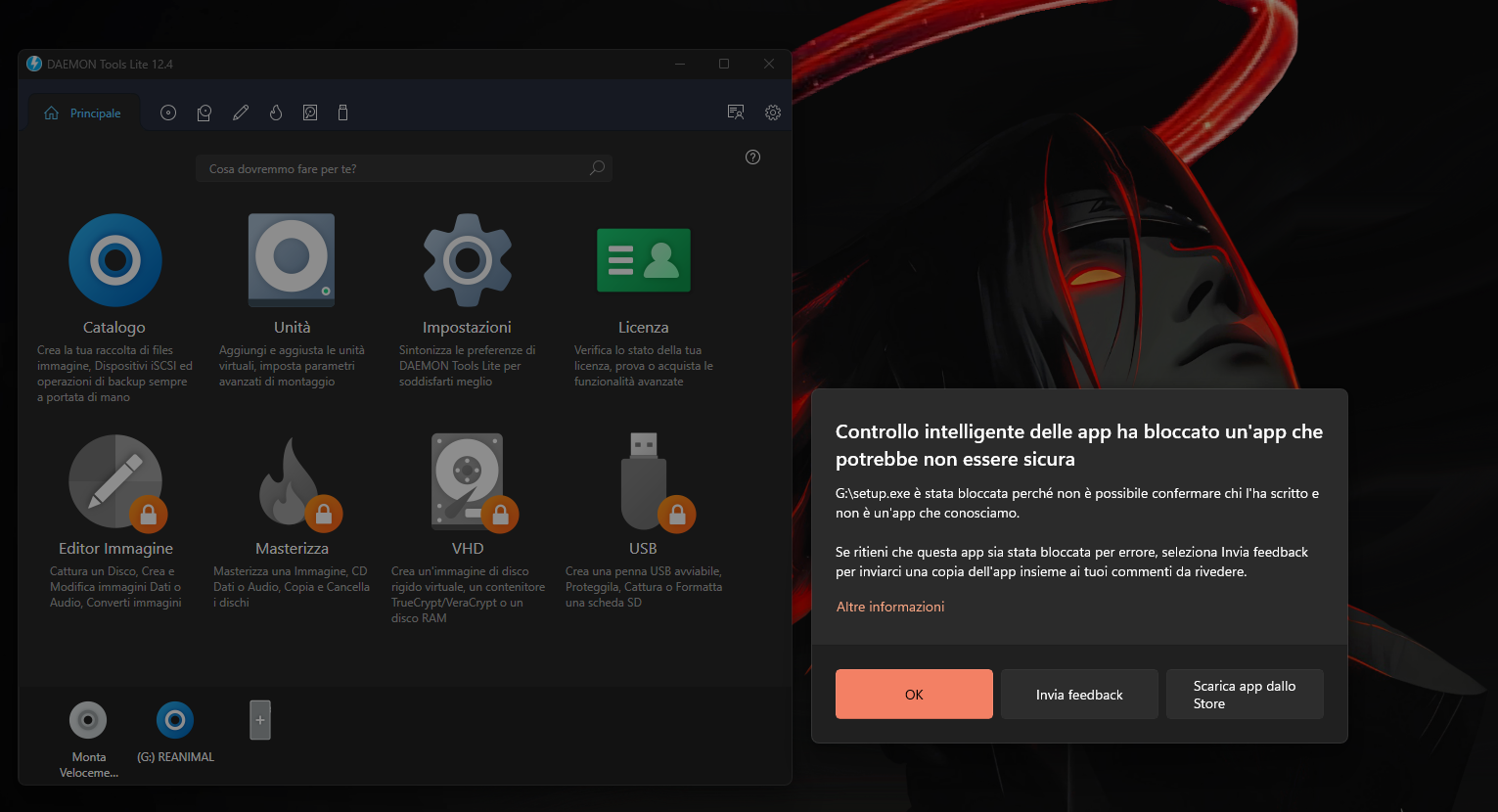Select the flame burn toolbar icon
The width and height of the screenshot is (1498, 812).
coord(276,113)
